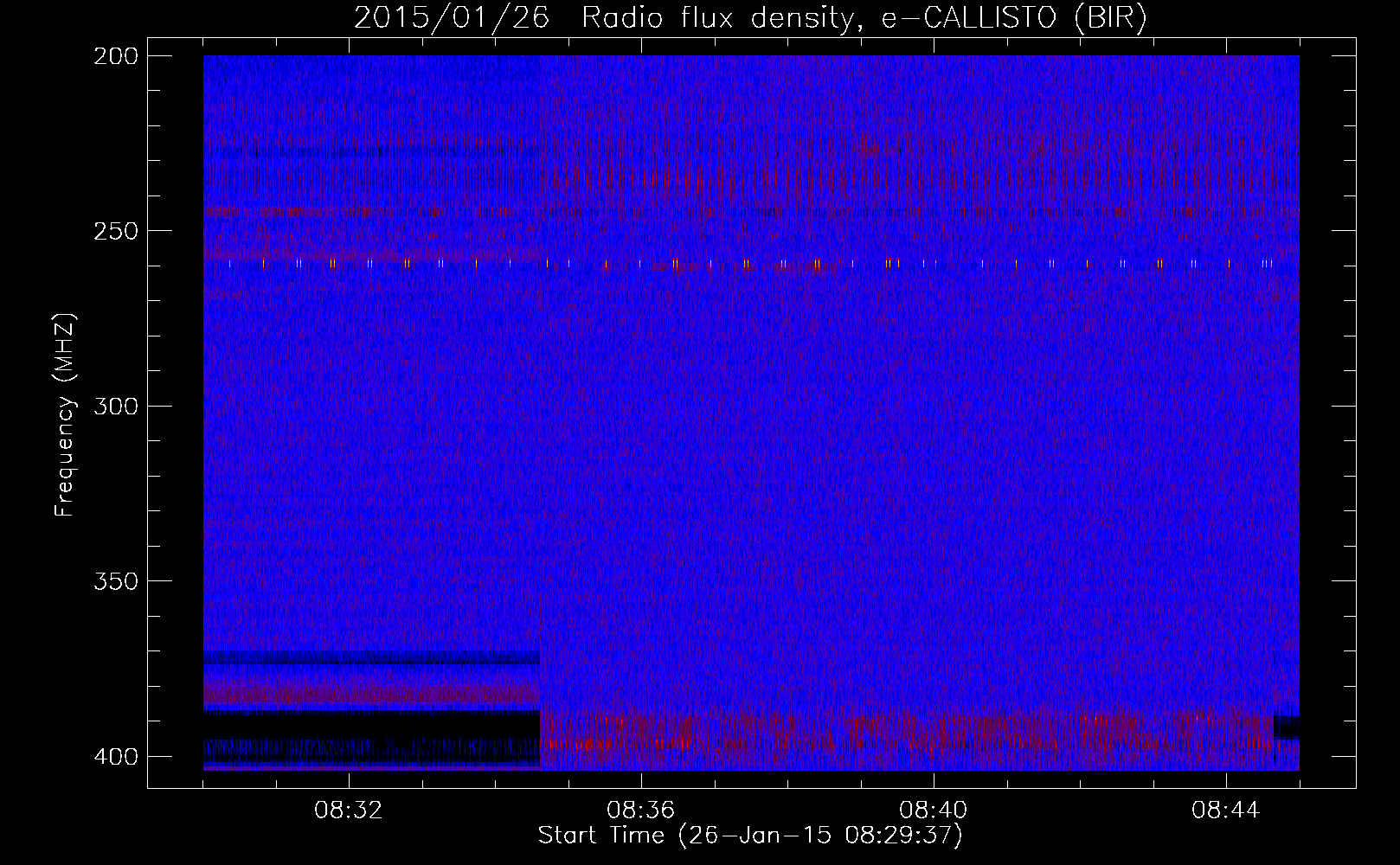Click the plot title '2015/01/26 Radio flux density'

(750, 18)
